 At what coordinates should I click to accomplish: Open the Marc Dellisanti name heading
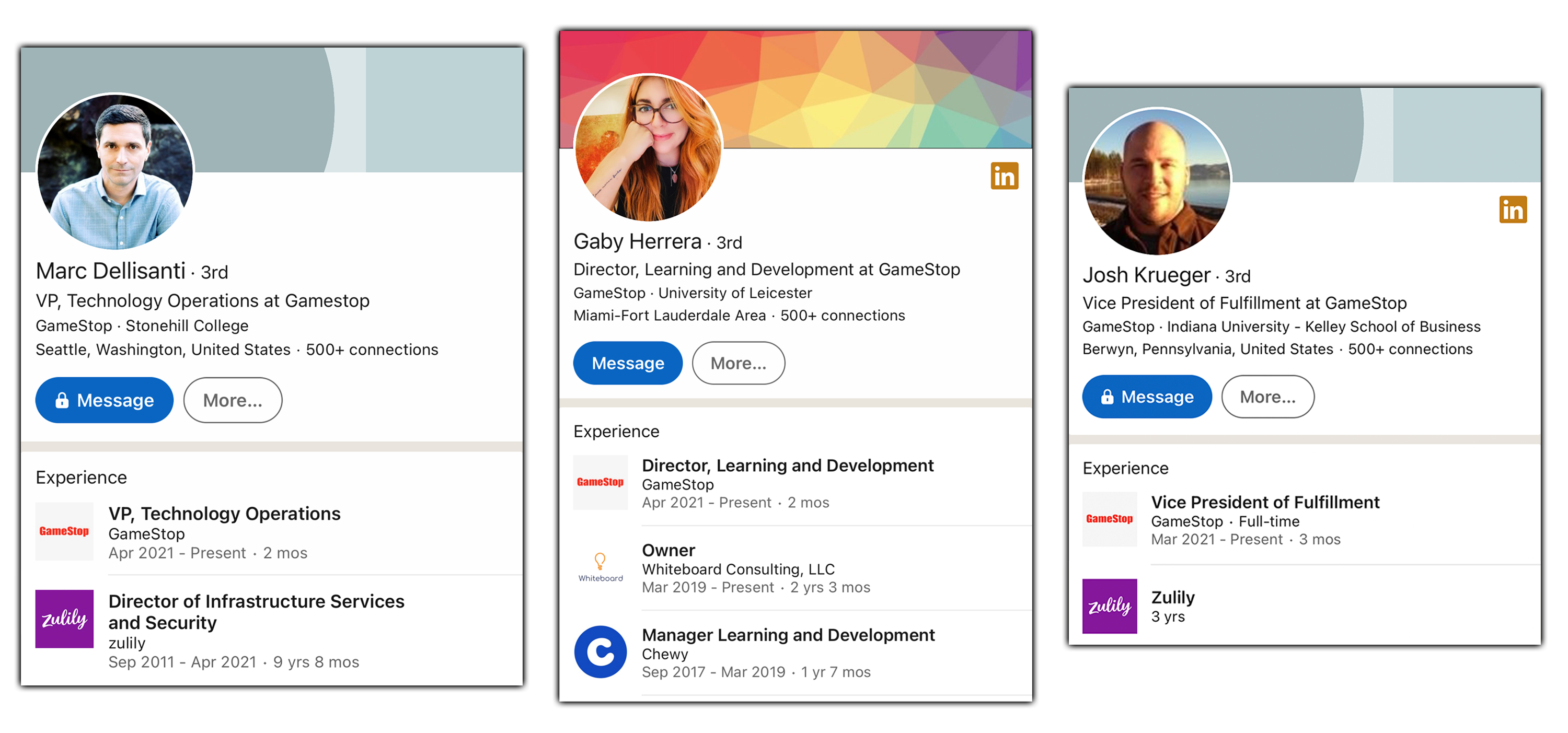(110, 271)
